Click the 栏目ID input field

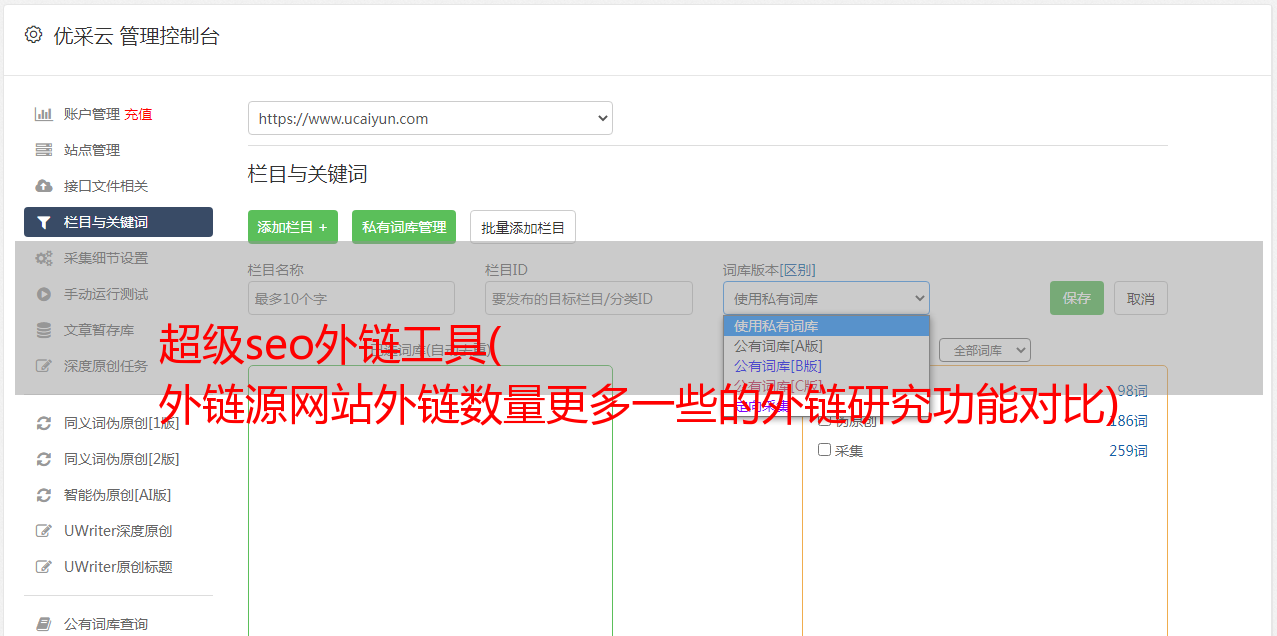coord(589,298)
